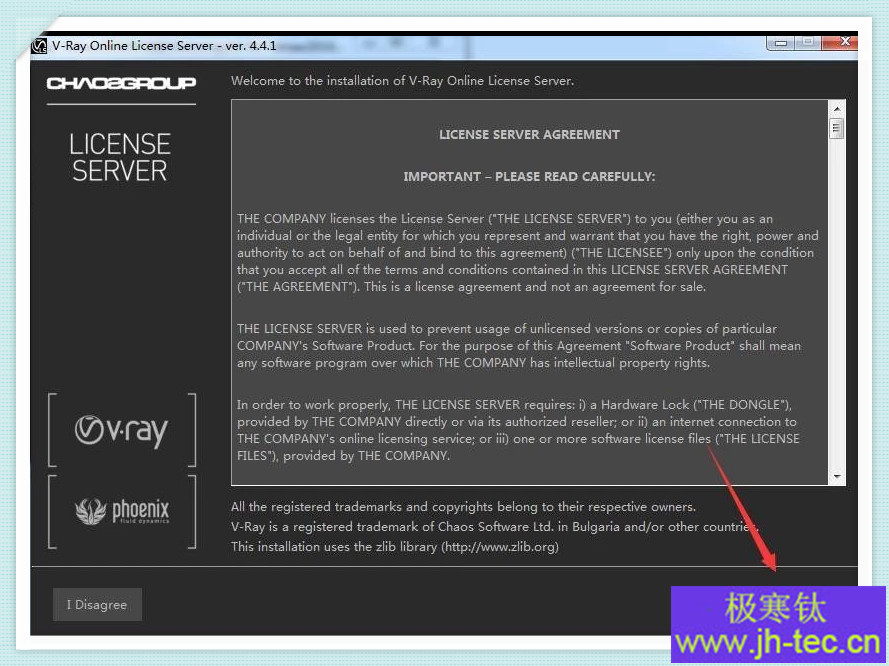Click the Phoenix fluid dynamics logo

pos(122,511)
